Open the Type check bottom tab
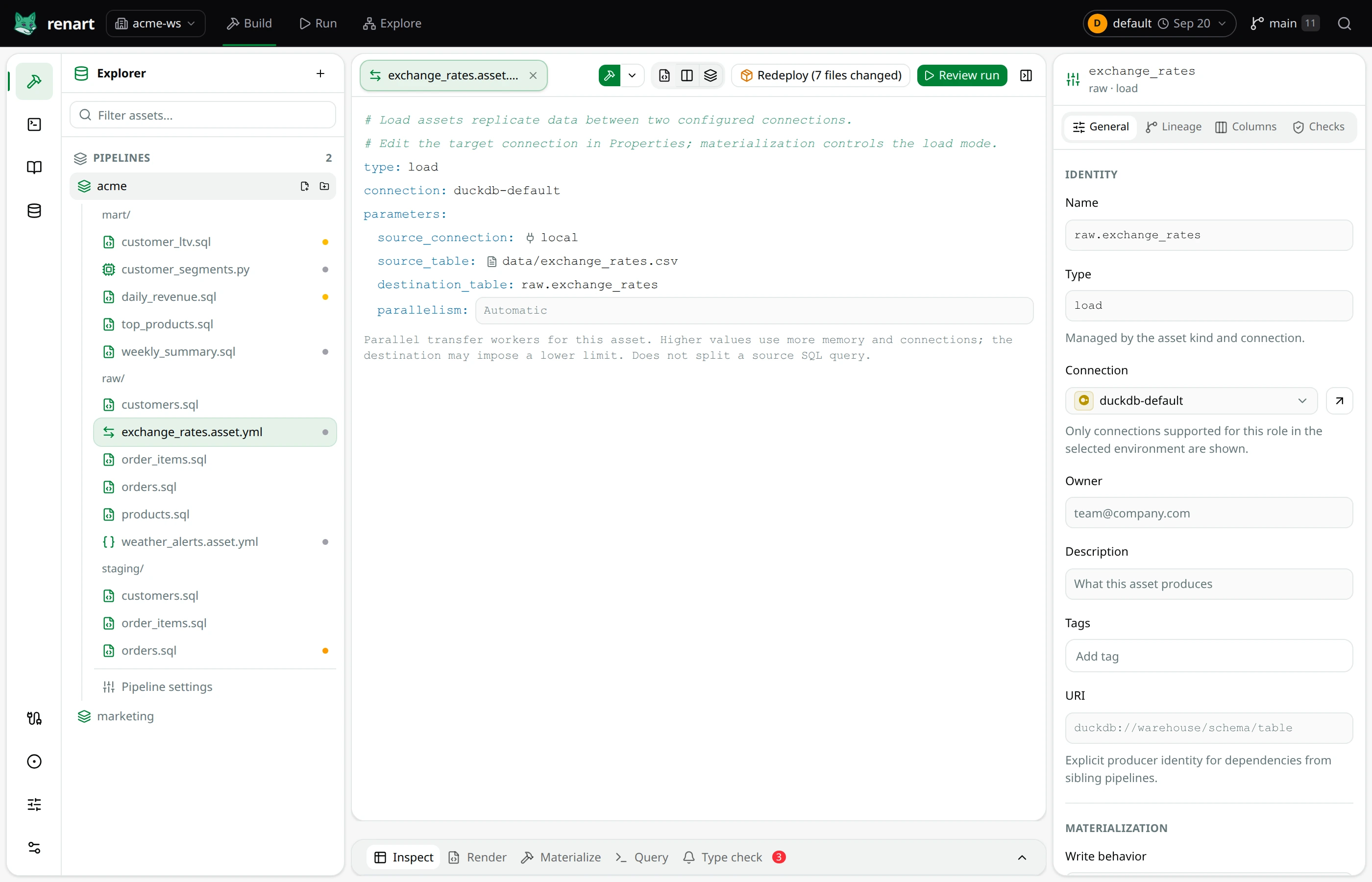The image size is (1372, 882). click(x=734, y=857)
